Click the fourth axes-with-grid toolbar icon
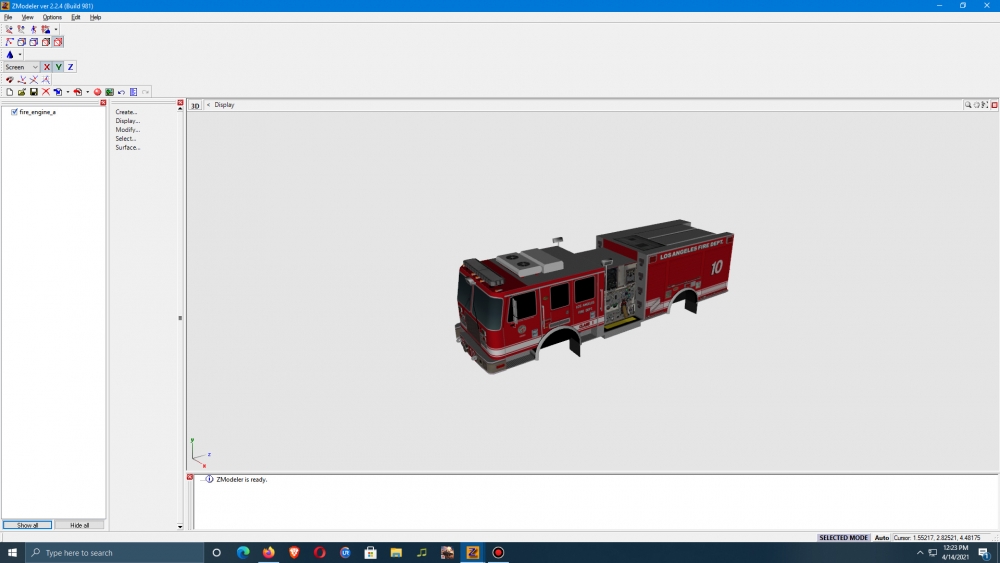This screenshot has width=1000, height=563. 45,80
